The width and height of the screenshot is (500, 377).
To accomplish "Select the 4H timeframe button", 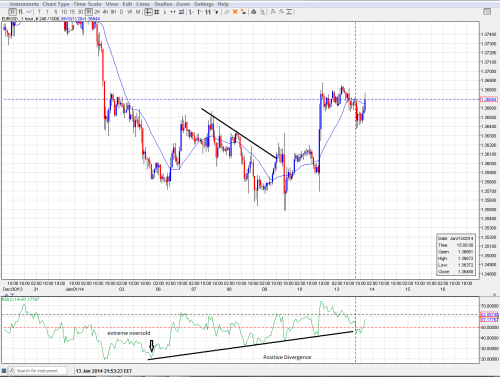I will point(105,12).
